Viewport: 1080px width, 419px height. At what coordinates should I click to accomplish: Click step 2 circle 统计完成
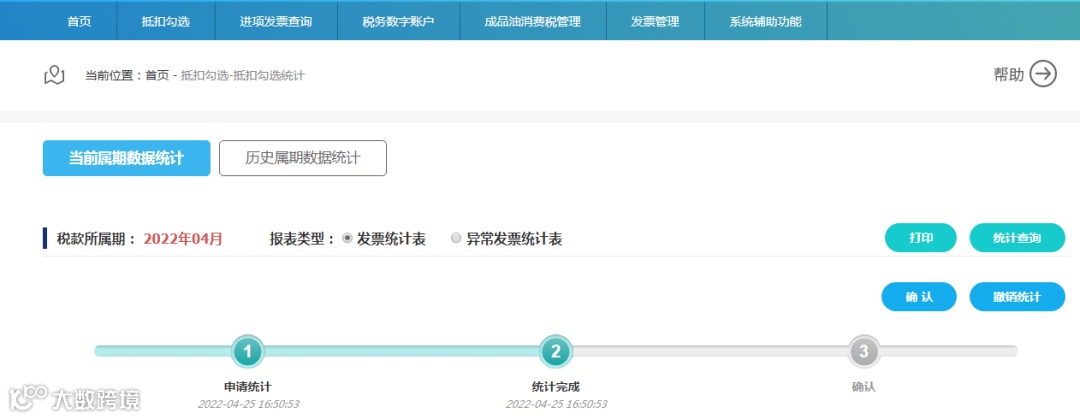pyautogui.click(x=556, y=351)
